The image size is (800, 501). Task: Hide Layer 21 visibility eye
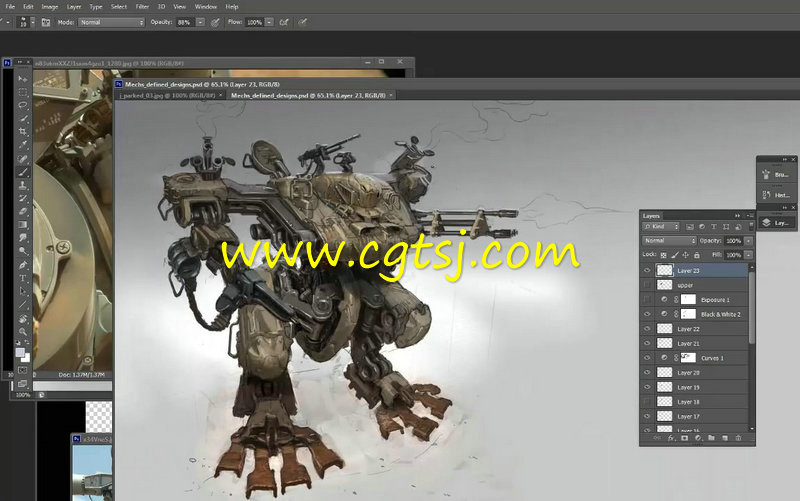pyautogui.click(x=647, y=343)
